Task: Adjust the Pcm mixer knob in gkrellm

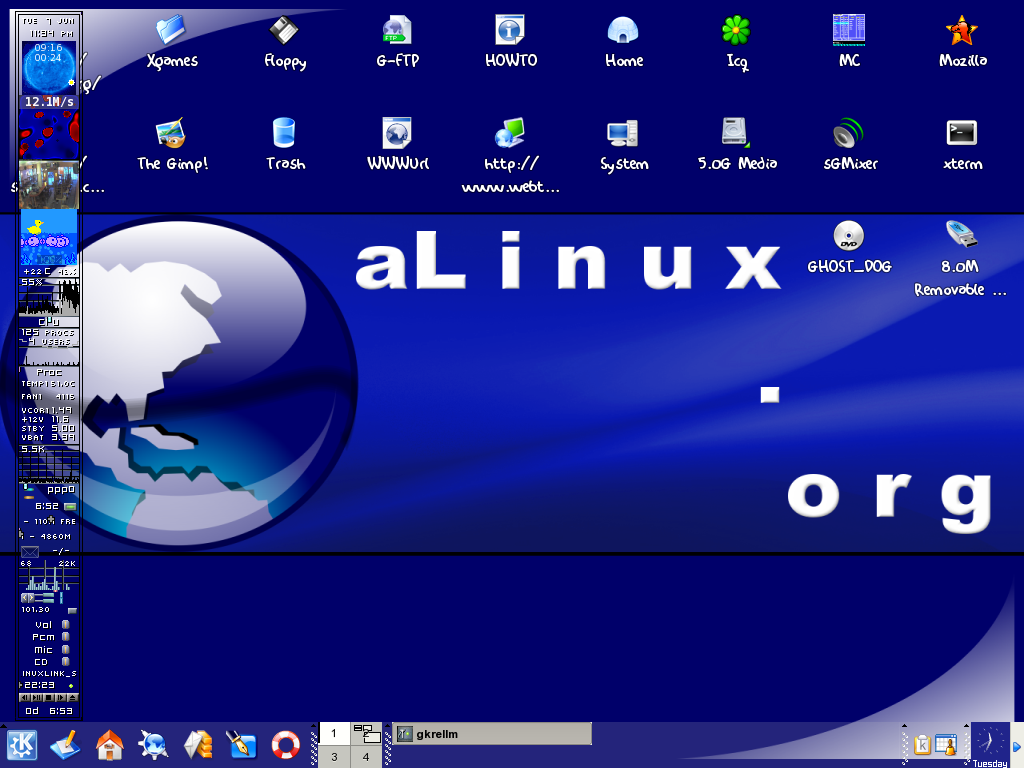Action: pyautogui.click(x=65, y=637)
